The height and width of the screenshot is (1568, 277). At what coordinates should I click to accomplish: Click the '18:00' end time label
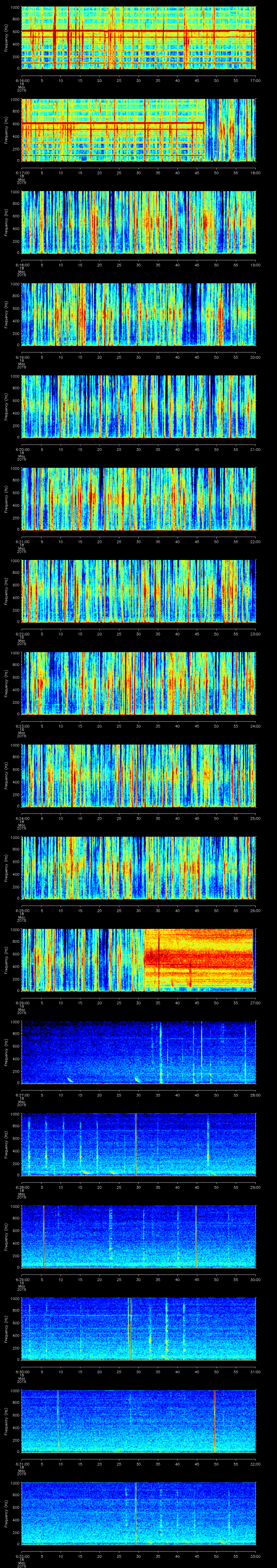tap(255, 173)
